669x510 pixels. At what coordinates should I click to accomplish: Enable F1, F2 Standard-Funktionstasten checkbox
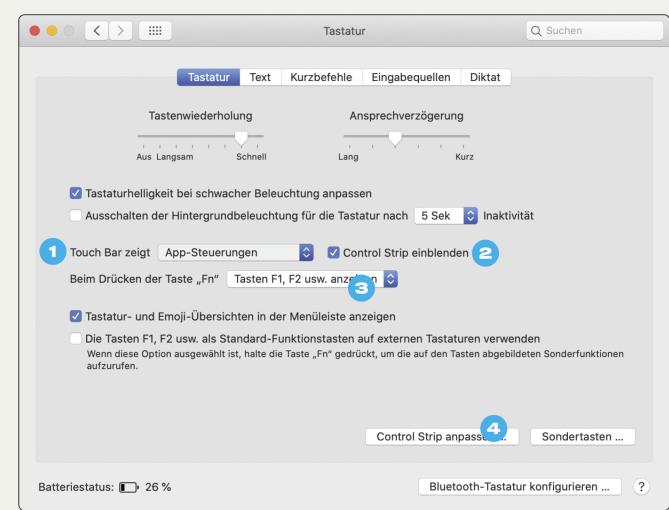tap(76, 338)
